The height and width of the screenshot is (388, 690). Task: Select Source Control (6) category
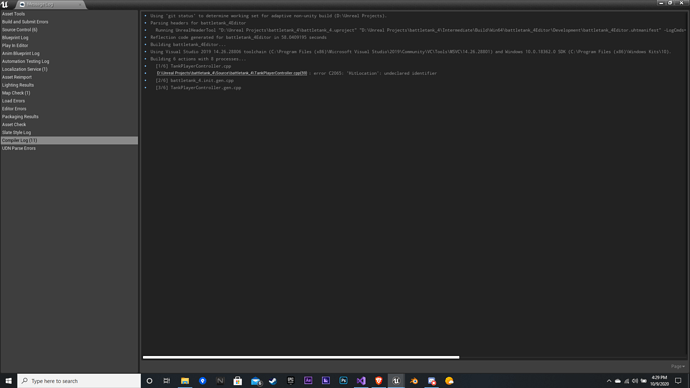(x=69, y=30)
